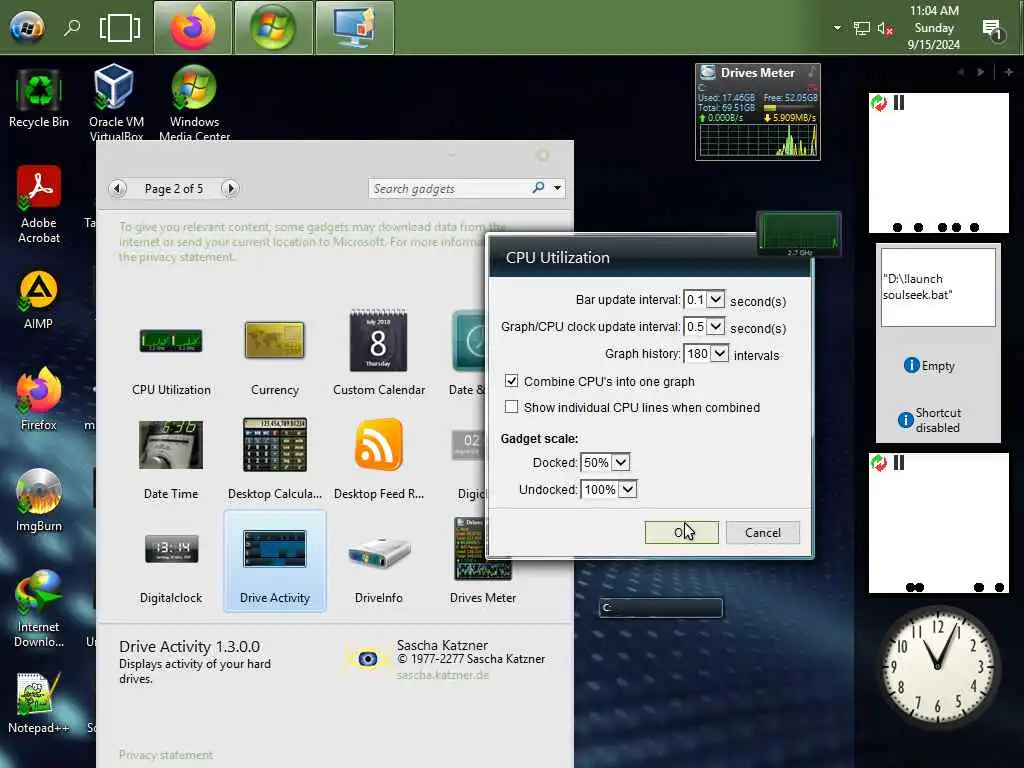This screenshot has width=1024, height=768.
Task: Open Notepad++ desktop icon
Action: pyautogui.click(x=39, y=703)
